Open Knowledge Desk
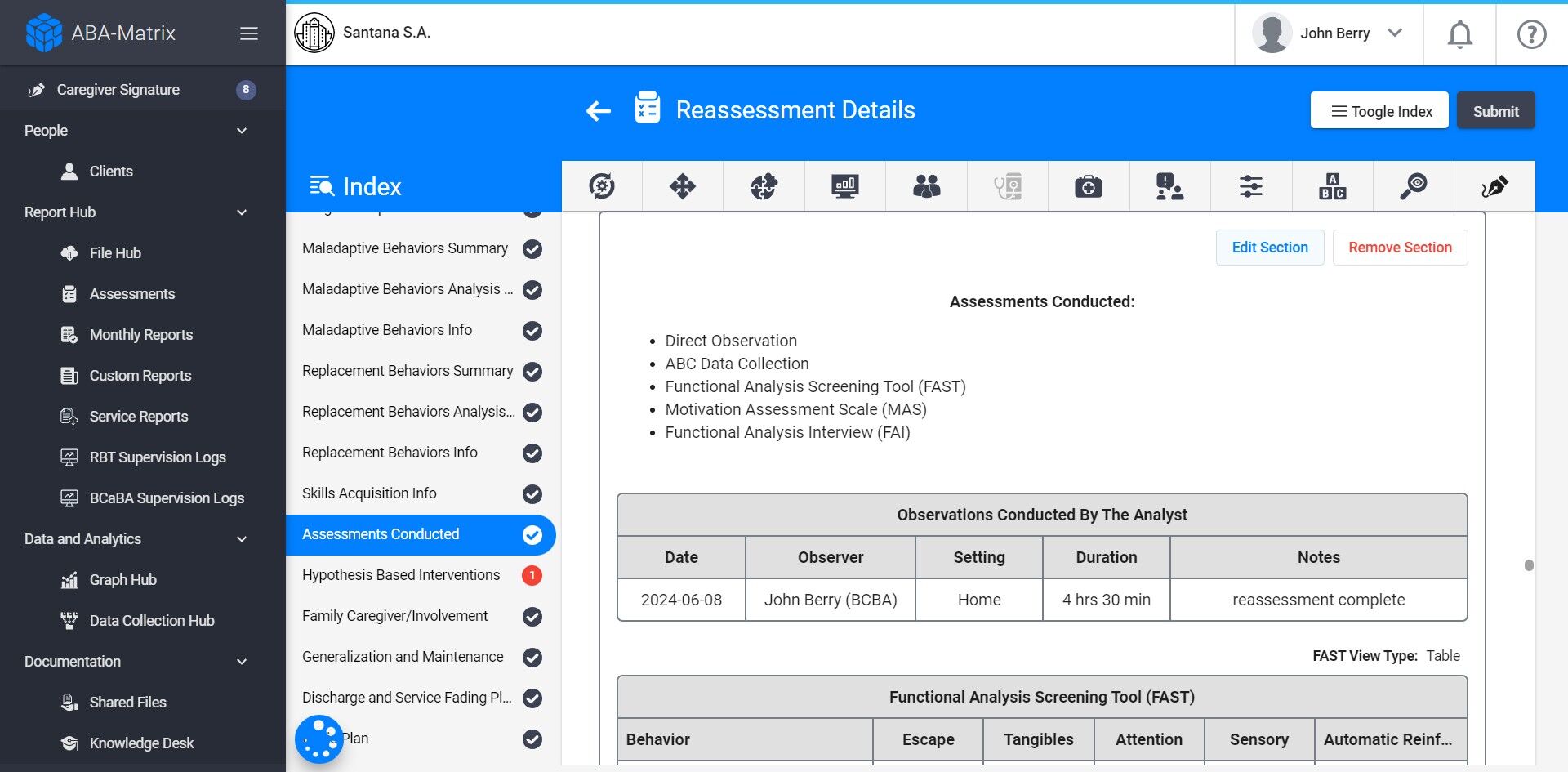Screen dimensions: 1568x772 click(x=141, y=743)
